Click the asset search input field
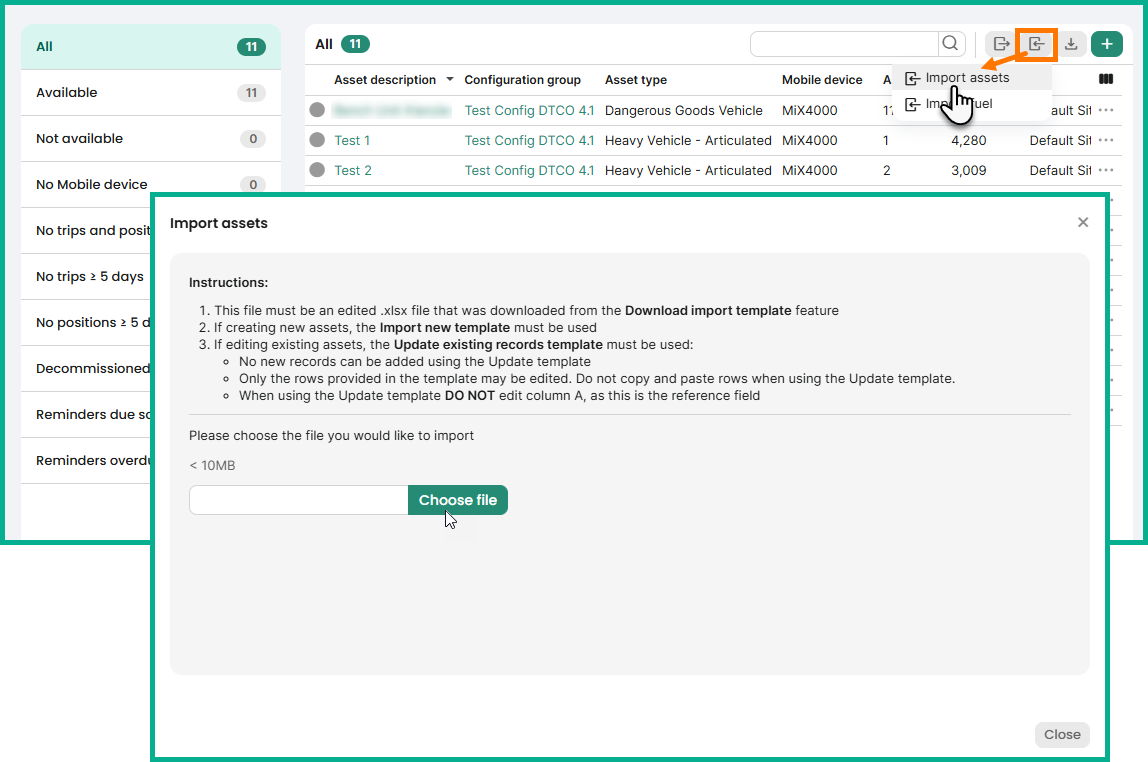The width and height of the screenshot is (1148, 762). [x=844, y=44]
